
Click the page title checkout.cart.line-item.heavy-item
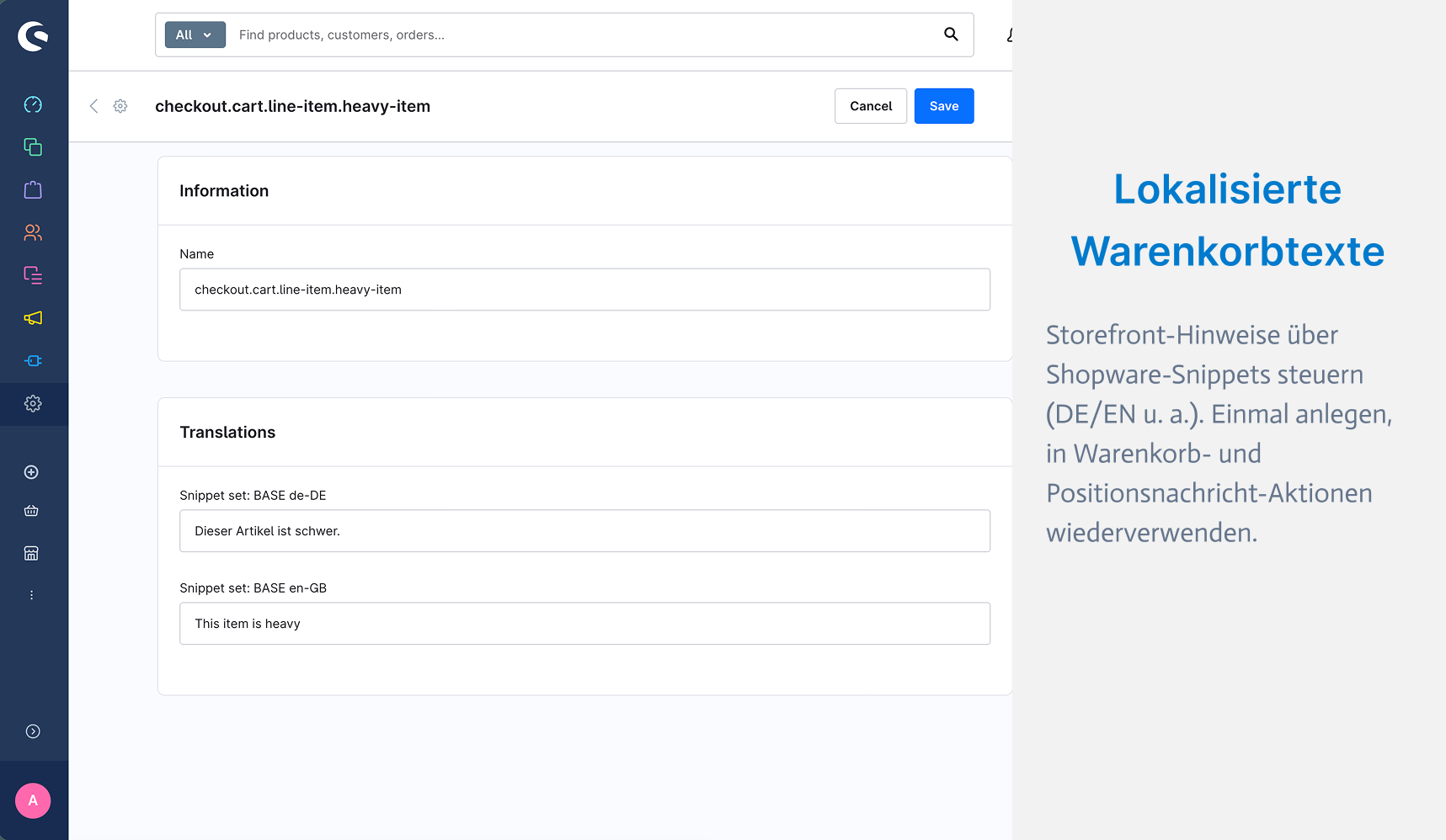point(292,106)
